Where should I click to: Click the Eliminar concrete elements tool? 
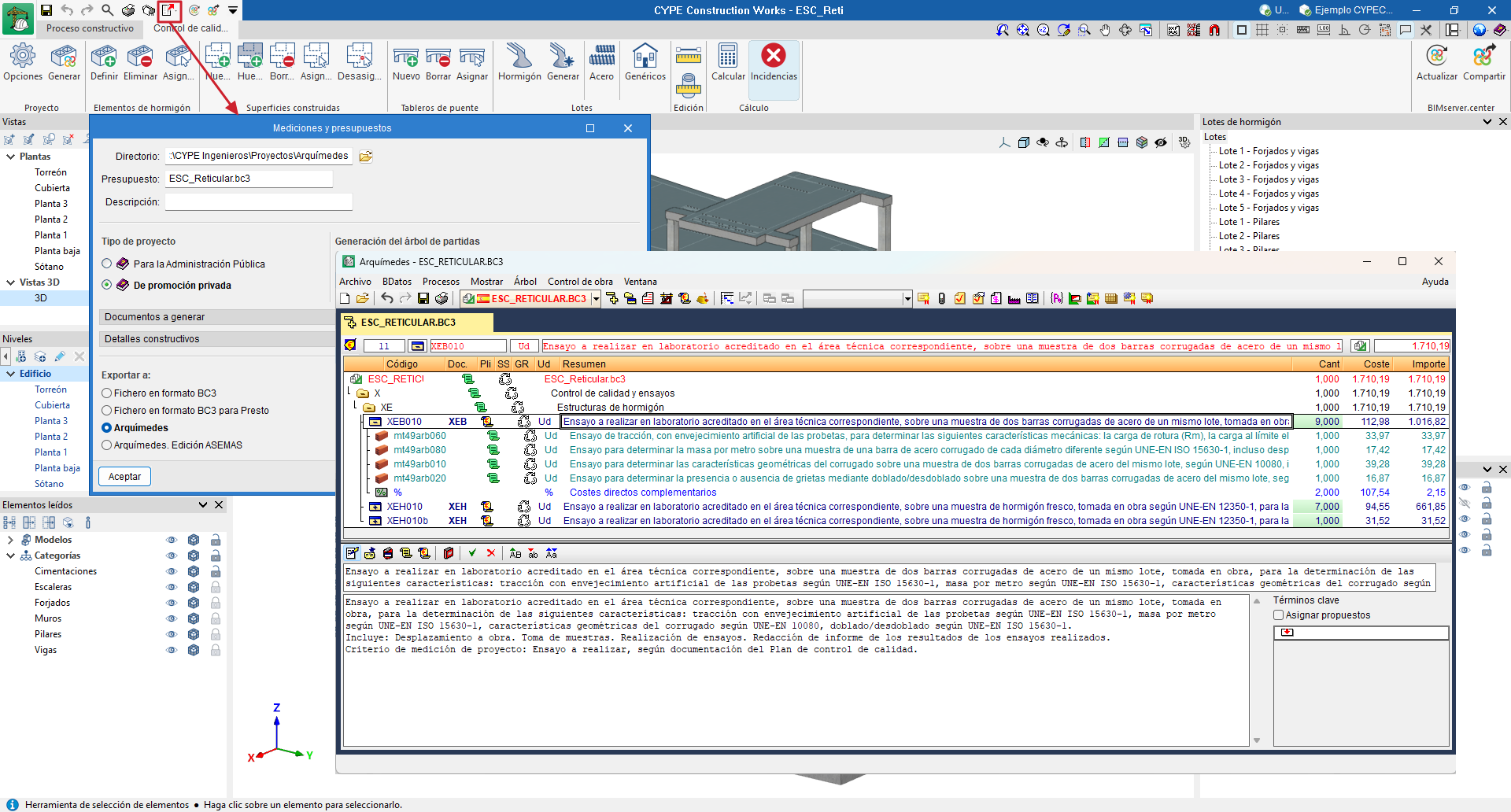(x=140, y=62)
